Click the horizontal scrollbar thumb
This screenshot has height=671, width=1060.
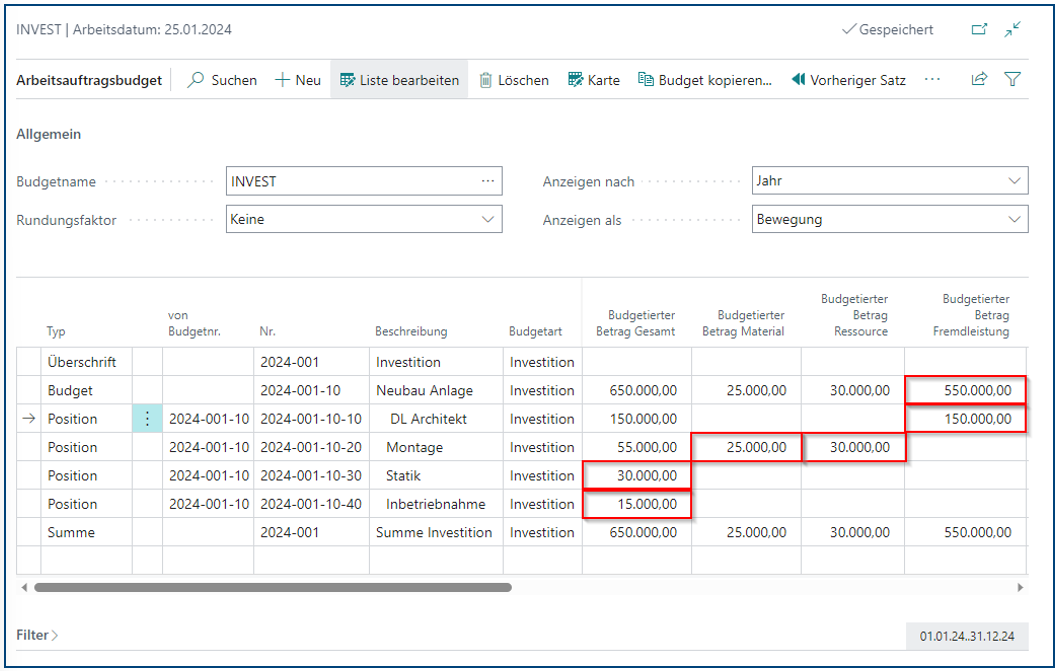tap(273, 587)
